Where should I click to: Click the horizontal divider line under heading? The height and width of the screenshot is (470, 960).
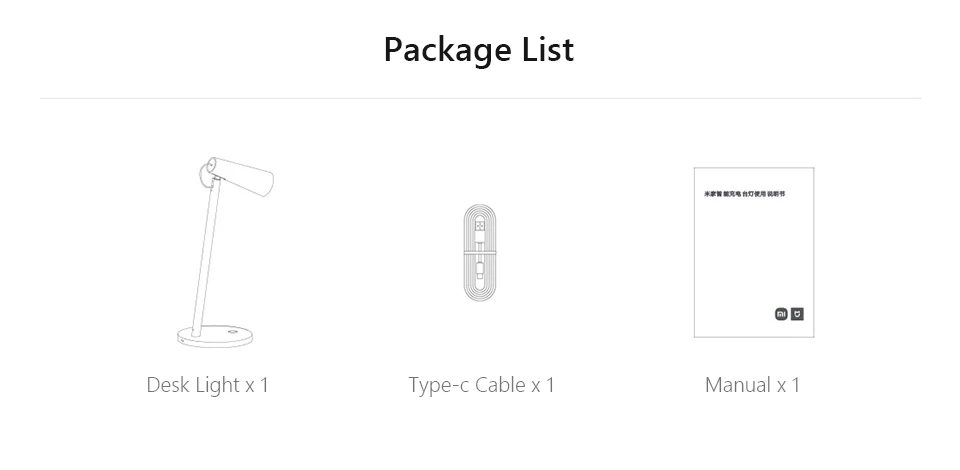(x=480, y=98)
